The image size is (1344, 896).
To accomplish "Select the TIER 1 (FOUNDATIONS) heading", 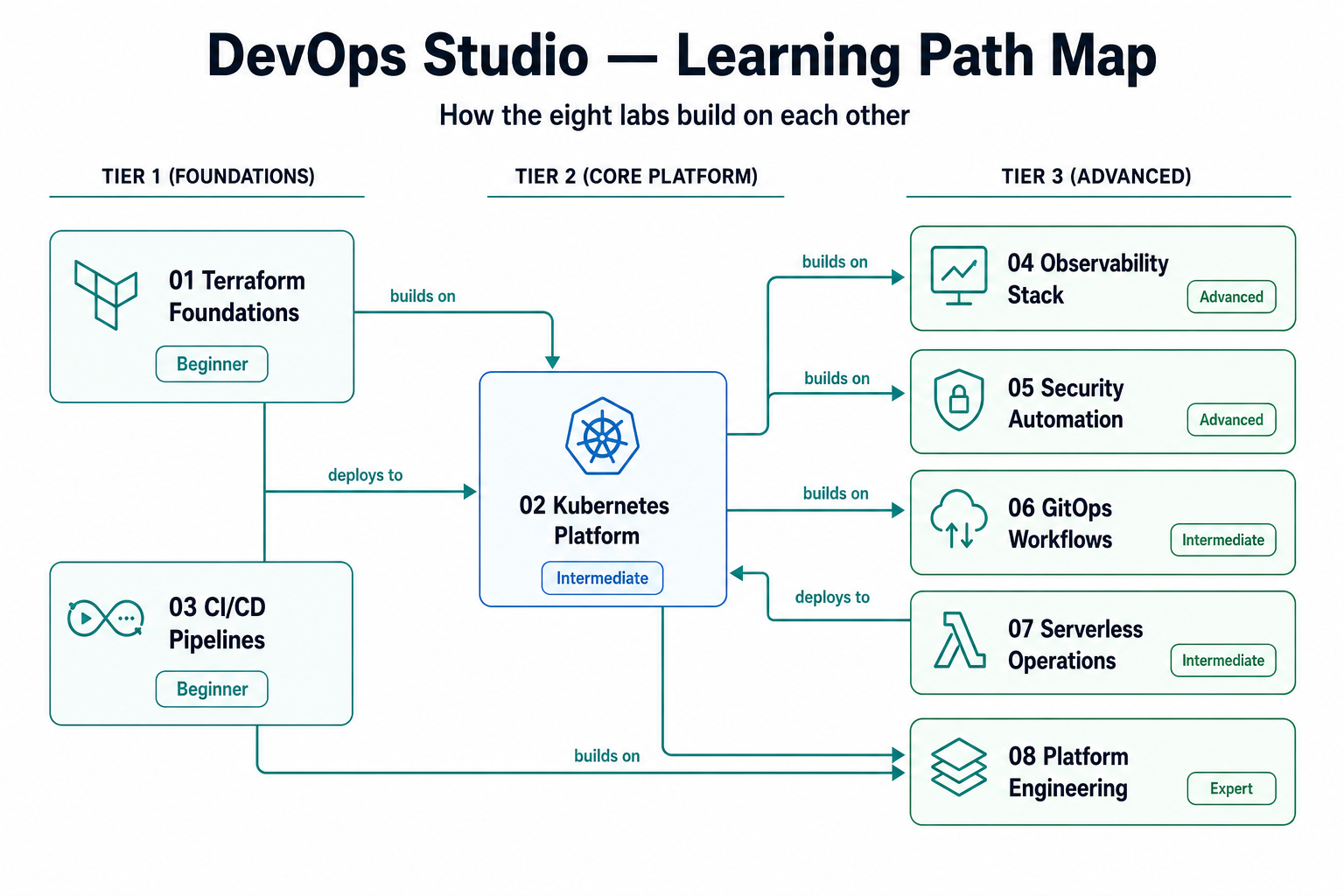I will pos(208,177).
